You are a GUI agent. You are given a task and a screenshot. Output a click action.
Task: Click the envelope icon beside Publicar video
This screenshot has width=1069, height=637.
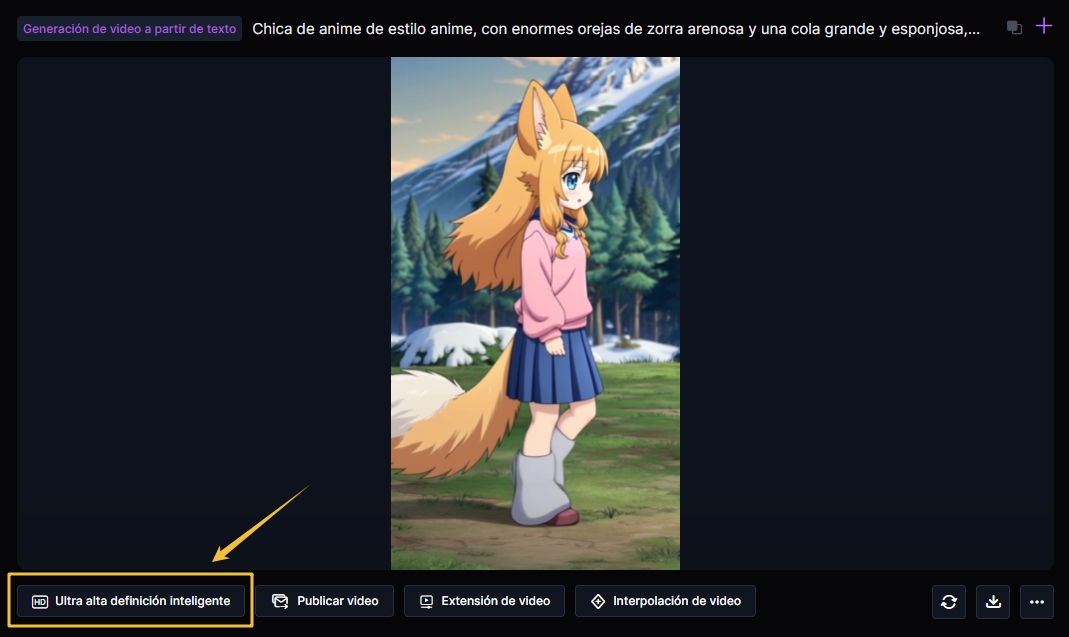tap(280, 602)
